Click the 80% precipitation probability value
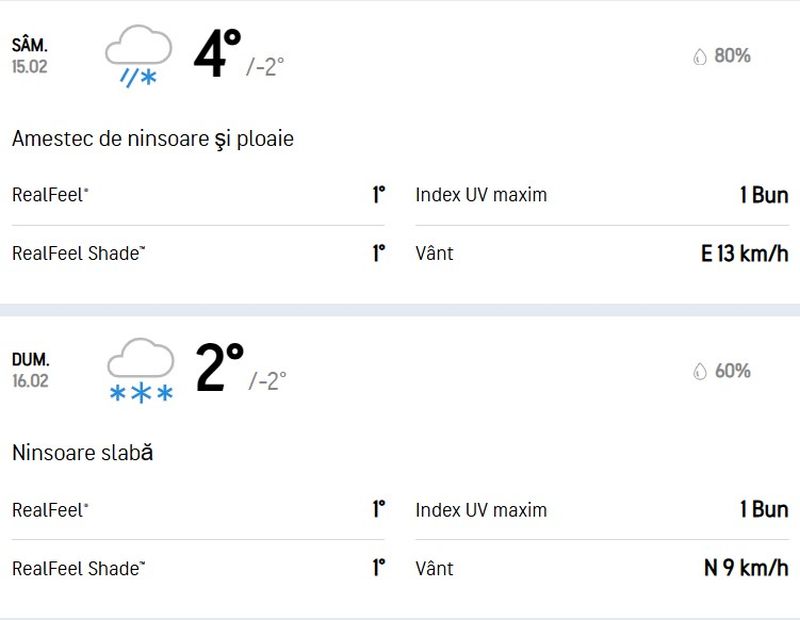800x620 pixels. point(732,56)
